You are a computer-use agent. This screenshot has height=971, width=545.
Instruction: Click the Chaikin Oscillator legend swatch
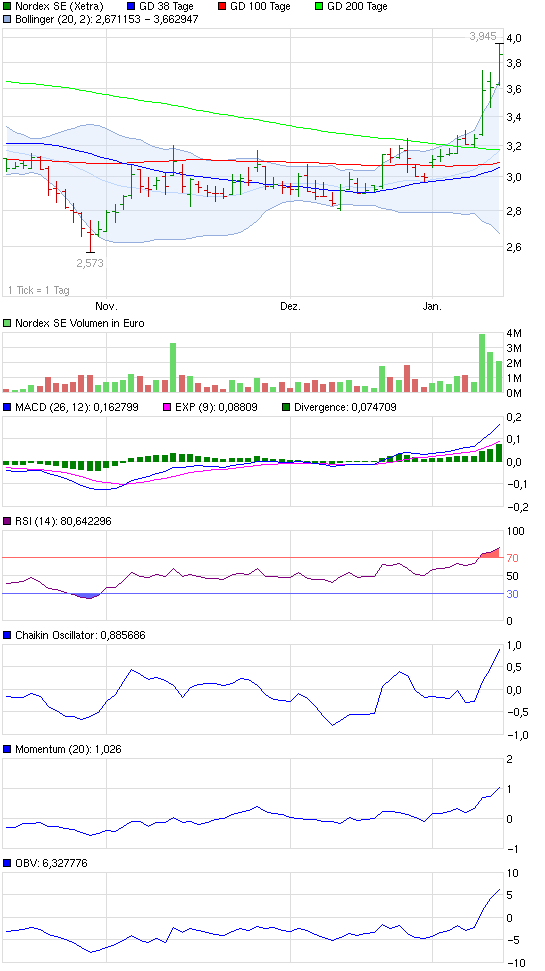(7, 635)
